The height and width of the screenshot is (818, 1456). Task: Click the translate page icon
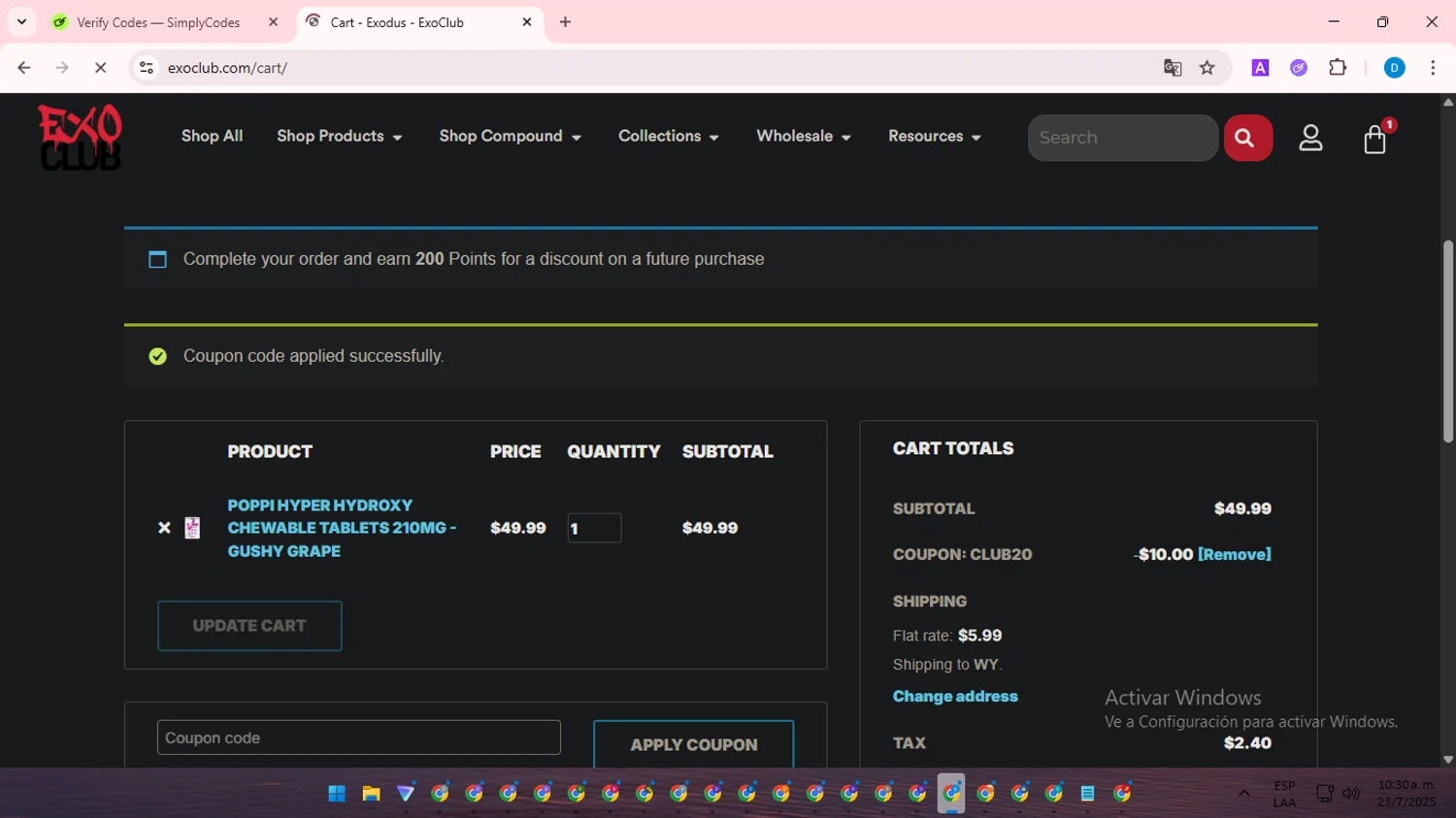[1173, 68]
